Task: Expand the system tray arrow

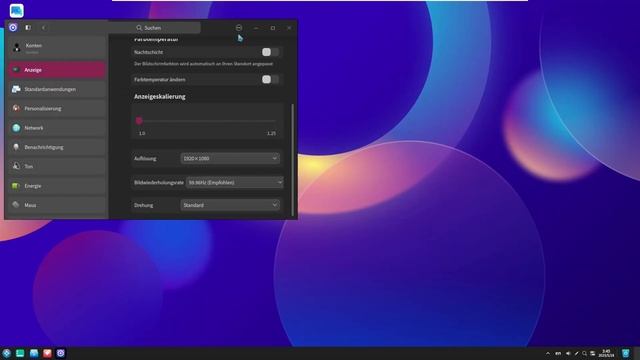Action: pos(548,353)
